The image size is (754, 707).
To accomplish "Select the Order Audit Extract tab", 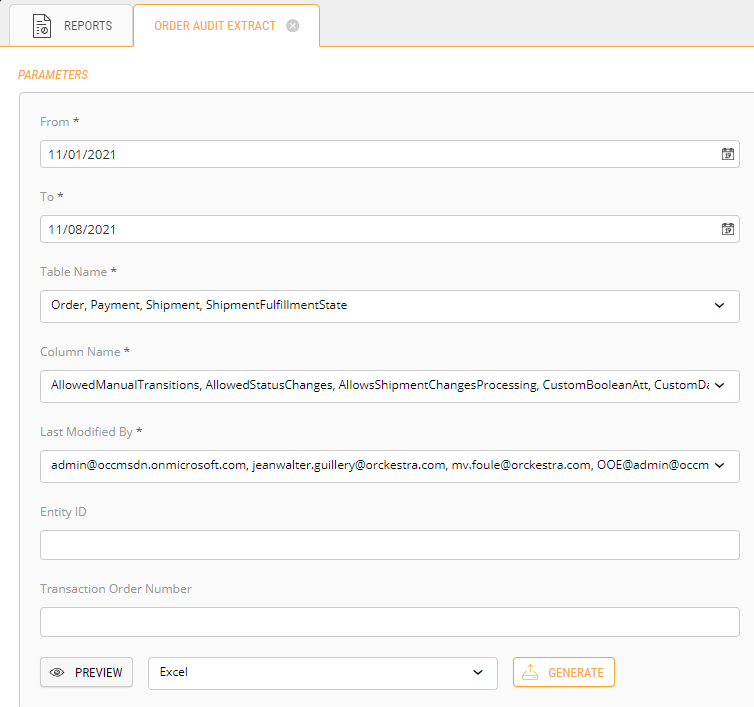I will [214, 26].
